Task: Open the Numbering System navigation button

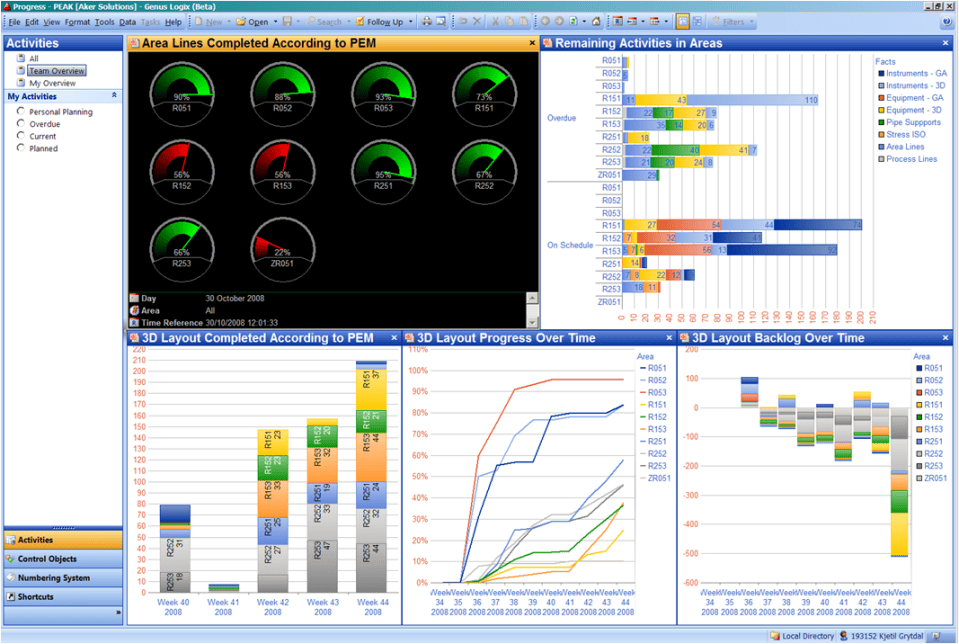Action: pyautogui.click(x=63, y=578)
